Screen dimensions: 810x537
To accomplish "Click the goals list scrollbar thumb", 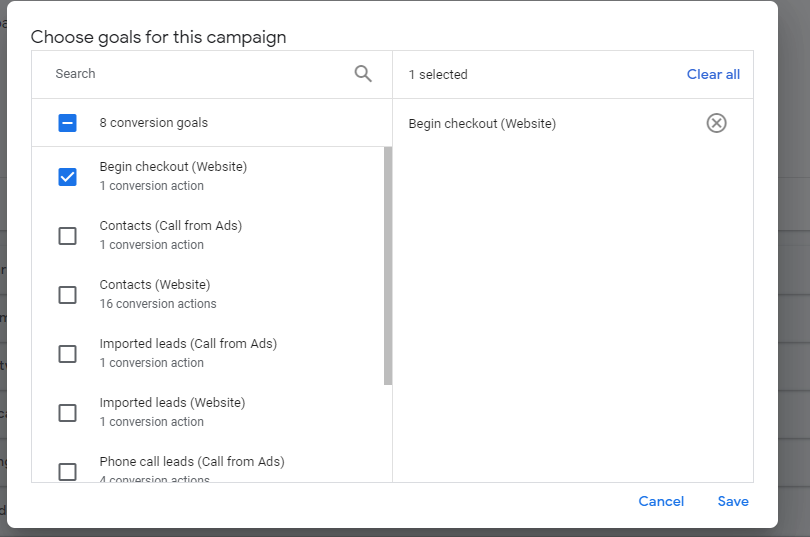I will pyautogui.click(x=388, y=266).
